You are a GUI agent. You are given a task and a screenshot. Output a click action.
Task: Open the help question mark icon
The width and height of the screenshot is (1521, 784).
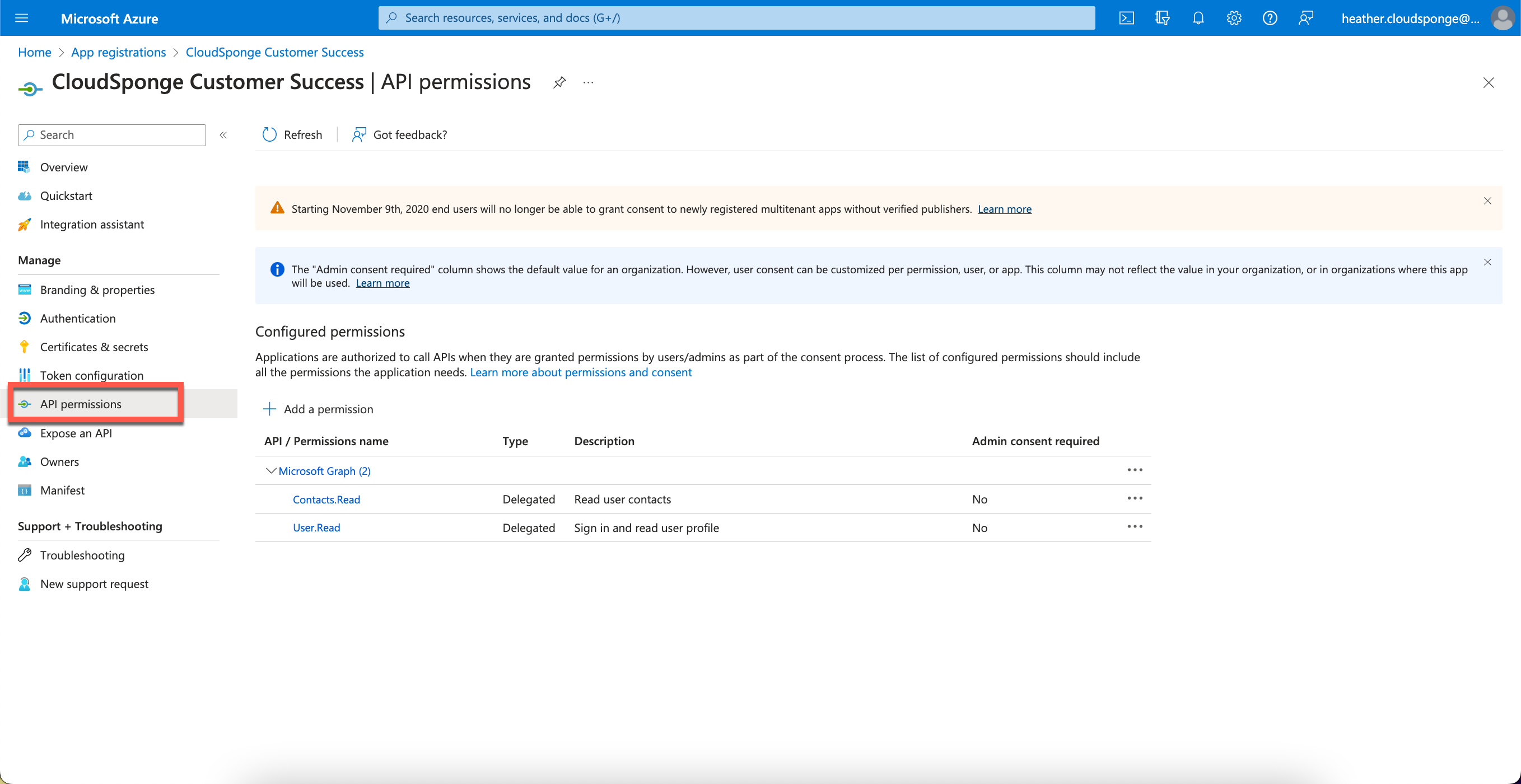pyautogui.click(x=1270, y=18)
